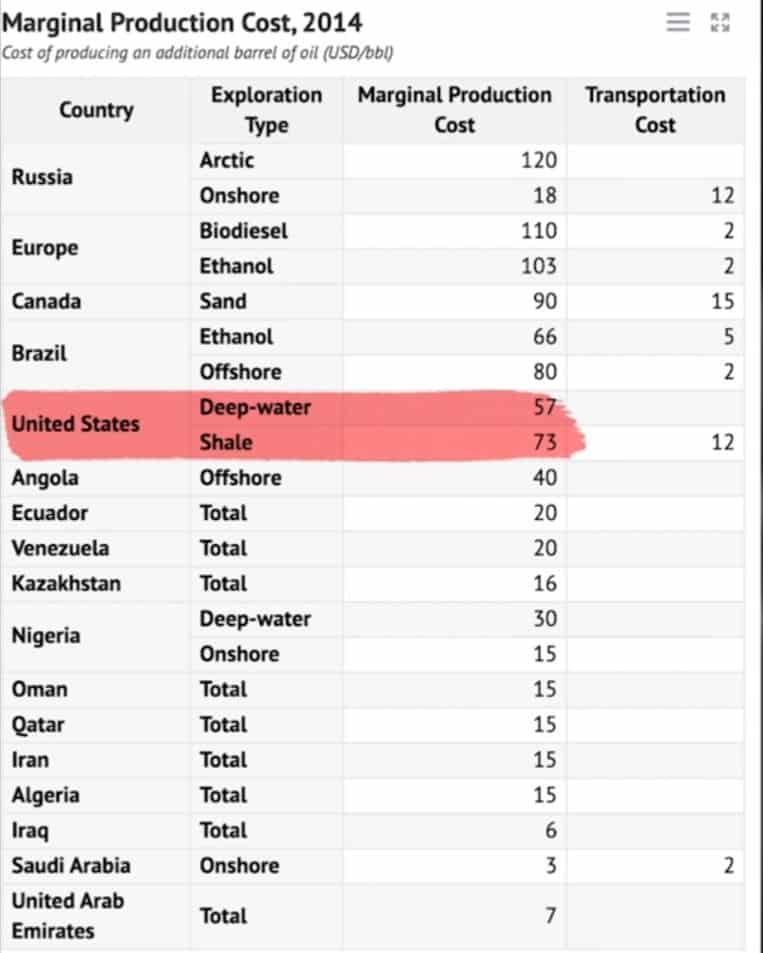Click the Exploration Type column header
The height and width of the screenshot is (953, 763).
[267, 110]
